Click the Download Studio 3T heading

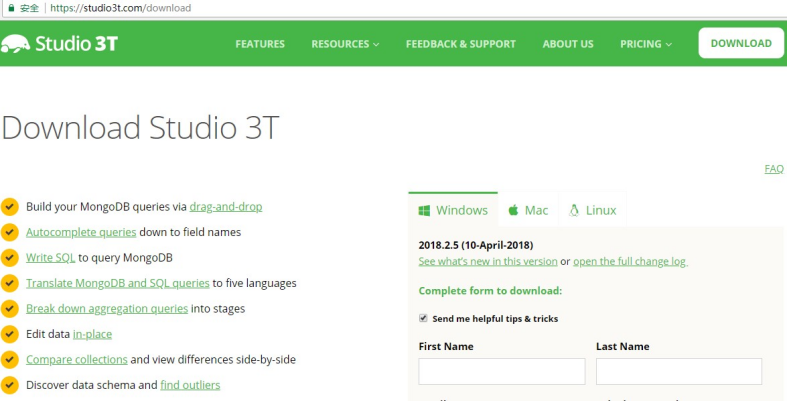click(140, 127)
